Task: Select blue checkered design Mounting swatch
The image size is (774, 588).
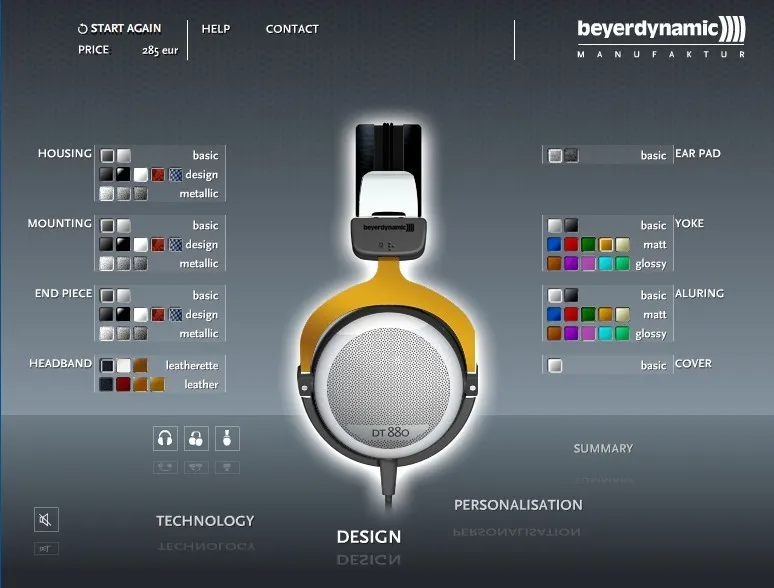Action: (175, 245)
